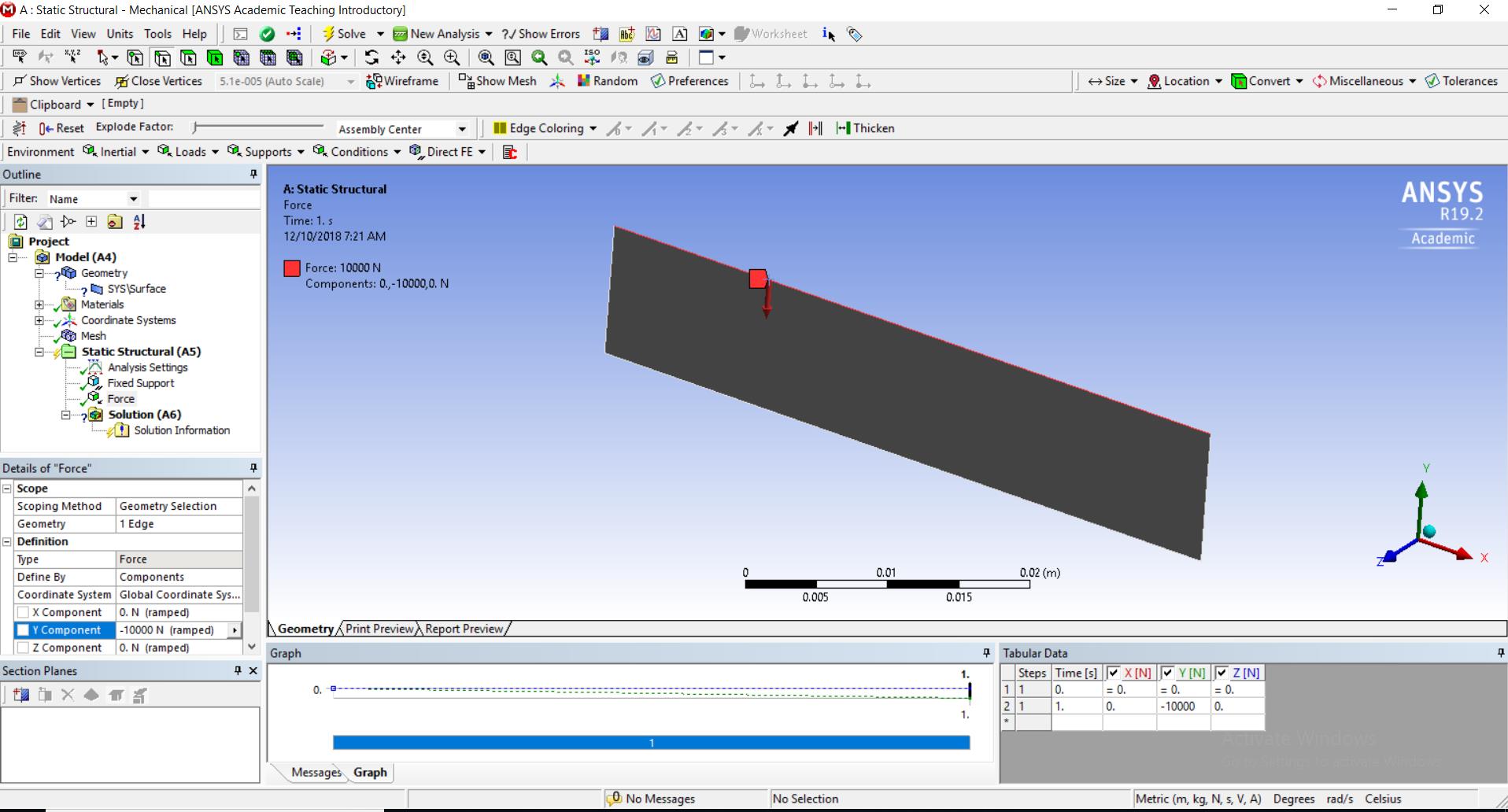Select the Body selection filter icon
Viewport: 1508px width, 812px height.
point(215,57)
